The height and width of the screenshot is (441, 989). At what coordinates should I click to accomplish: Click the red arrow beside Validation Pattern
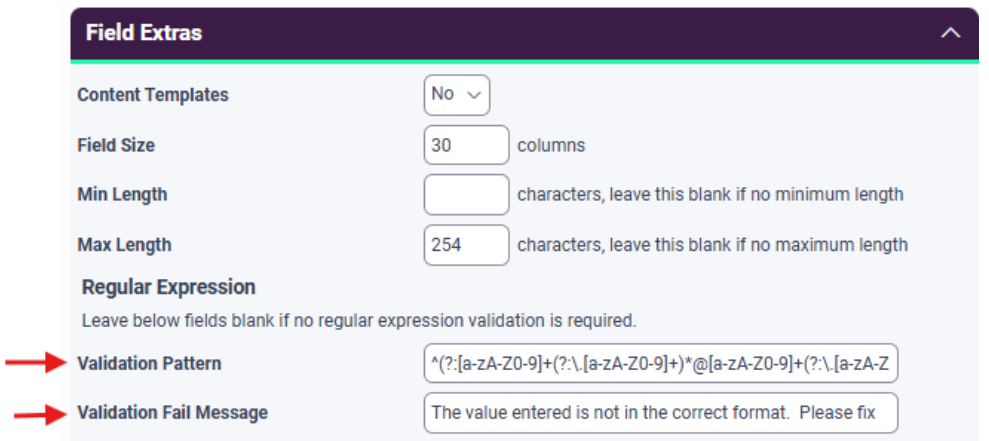click(36, 364)
